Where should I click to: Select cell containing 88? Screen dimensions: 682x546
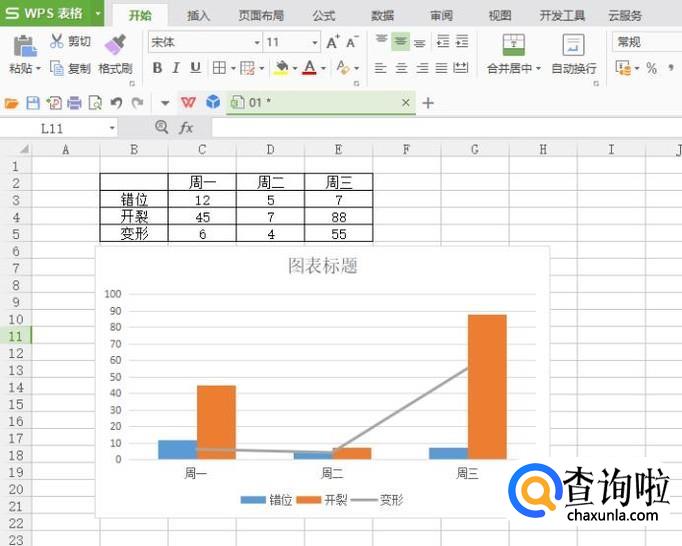339,217
